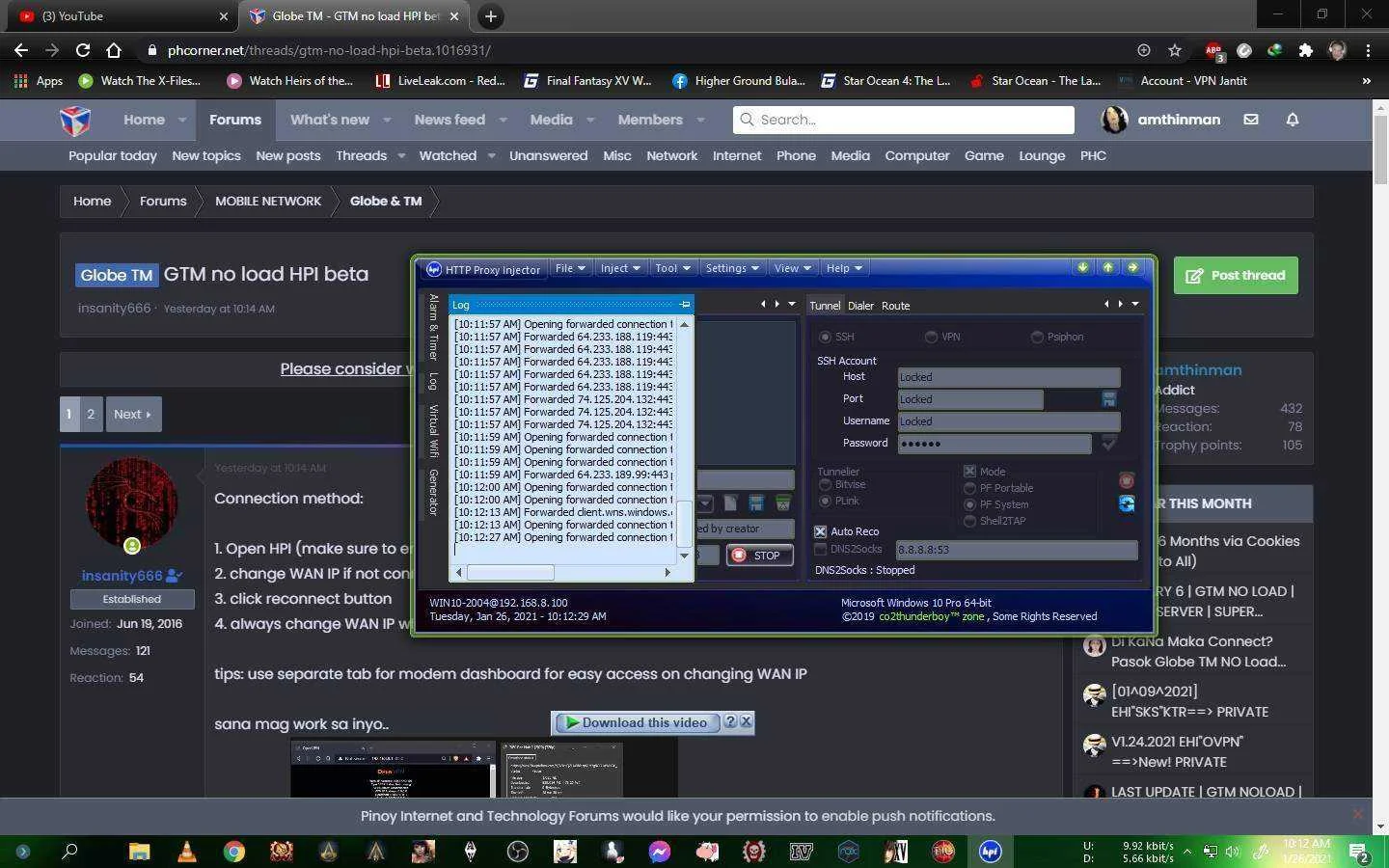Open the Generator side panel
The width and height of the screenshot is (1389, 868).
434,492
